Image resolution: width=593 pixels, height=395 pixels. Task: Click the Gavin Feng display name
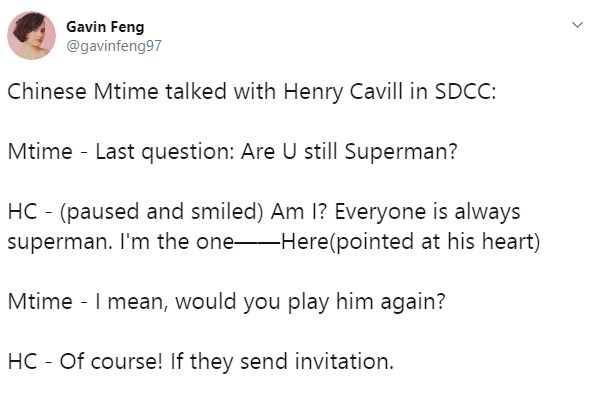coord(105,27)
